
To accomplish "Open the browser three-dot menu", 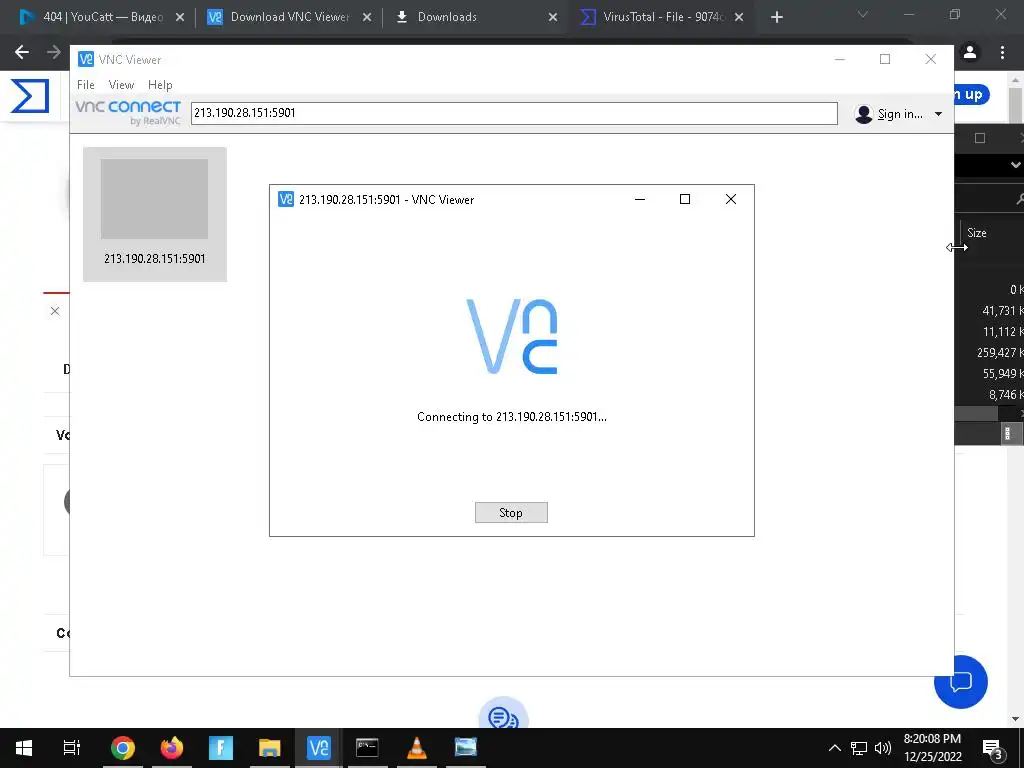I will point(1002,52).
